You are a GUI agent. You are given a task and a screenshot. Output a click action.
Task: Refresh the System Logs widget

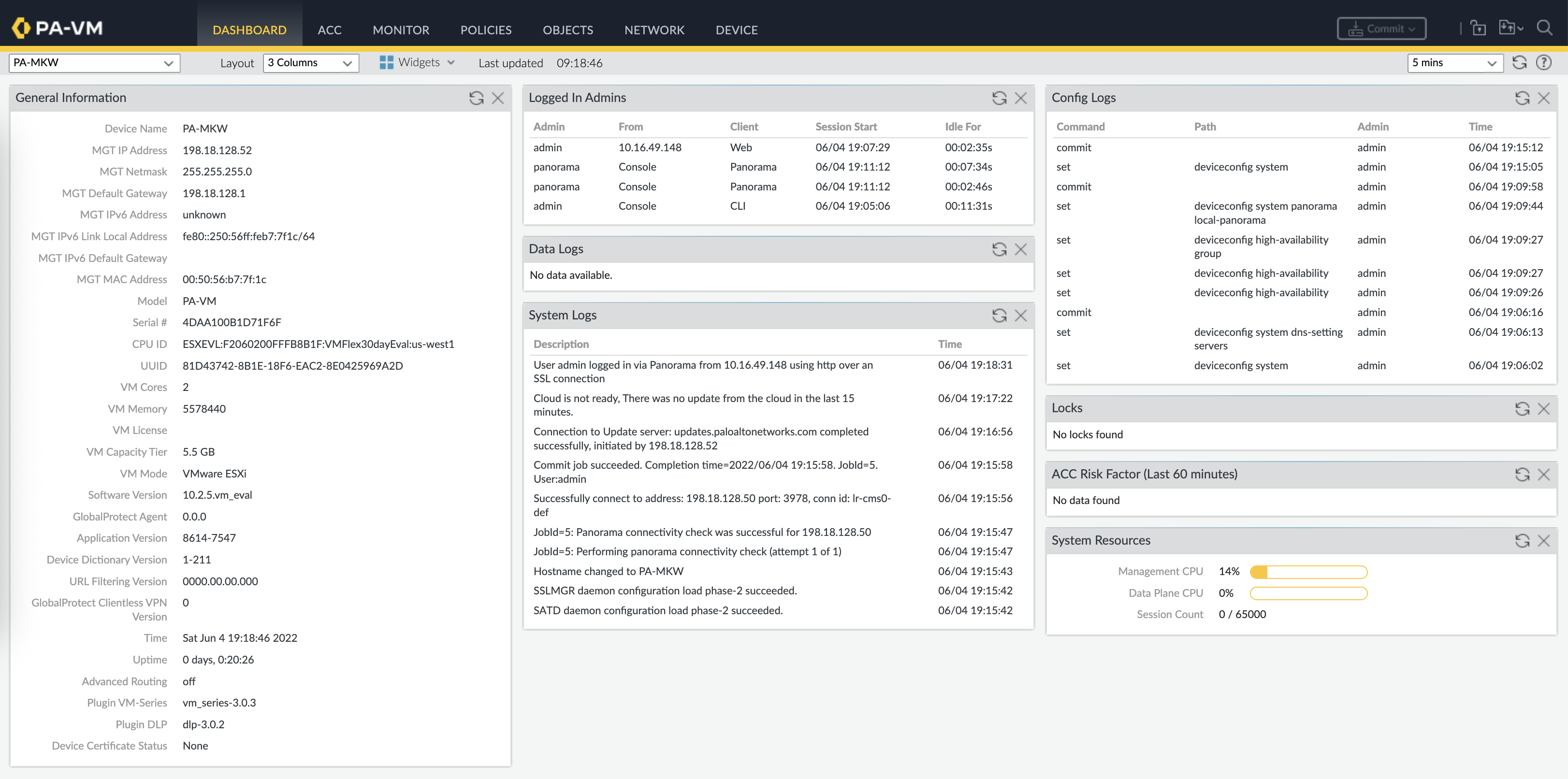[999, 315]
